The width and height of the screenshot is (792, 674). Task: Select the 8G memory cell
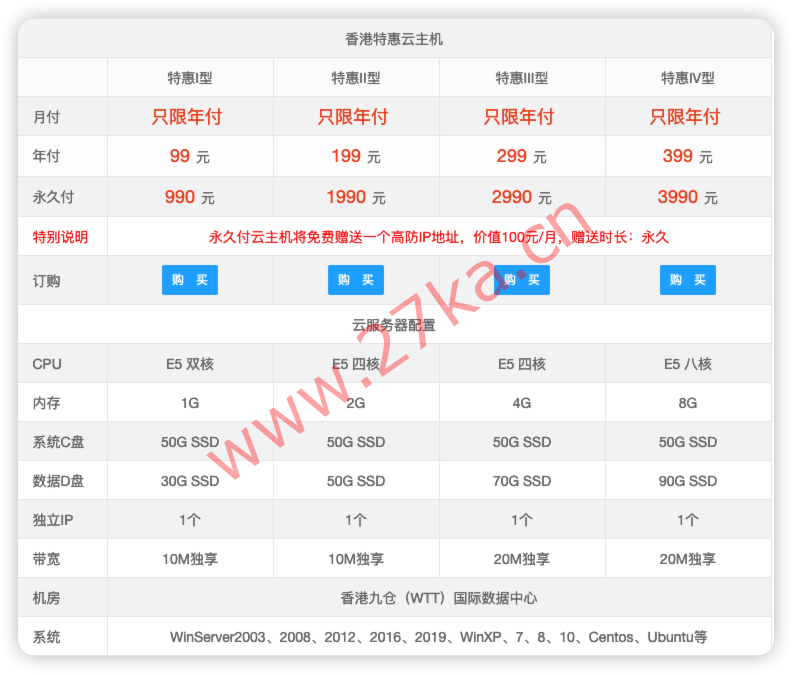coord(687,403)
